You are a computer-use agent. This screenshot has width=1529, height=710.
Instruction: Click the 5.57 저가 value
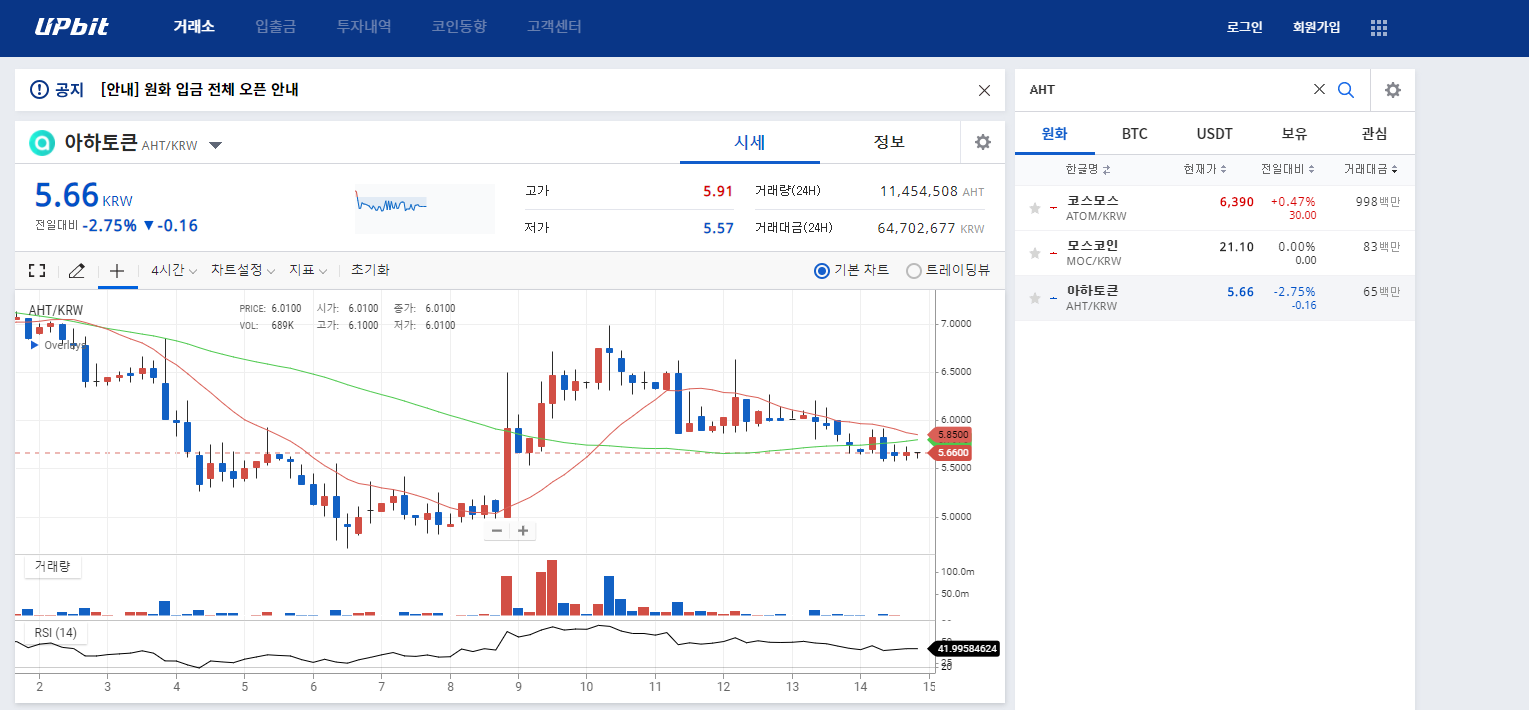pos(718,228)
